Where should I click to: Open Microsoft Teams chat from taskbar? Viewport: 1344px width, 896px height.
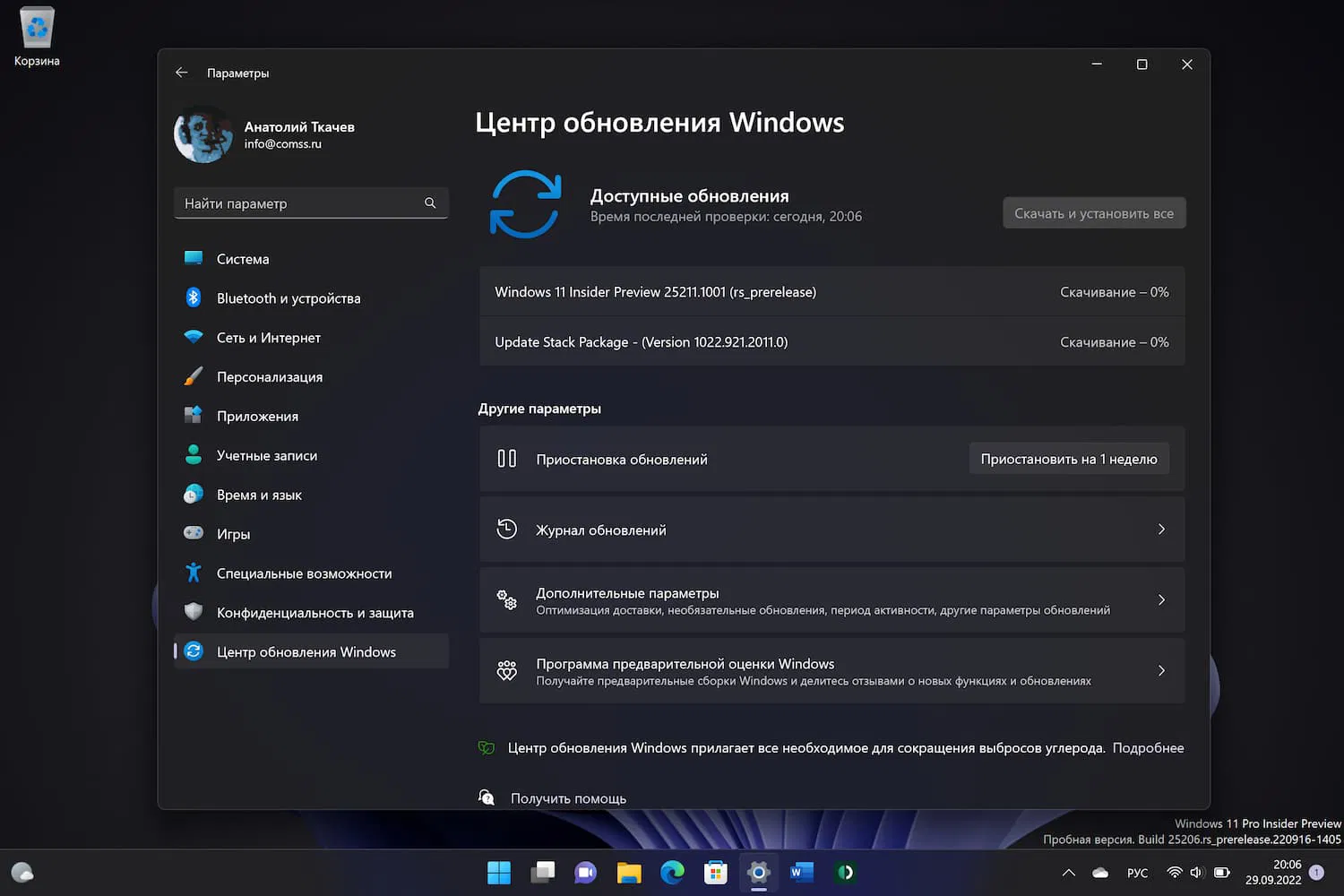point(585,872)
